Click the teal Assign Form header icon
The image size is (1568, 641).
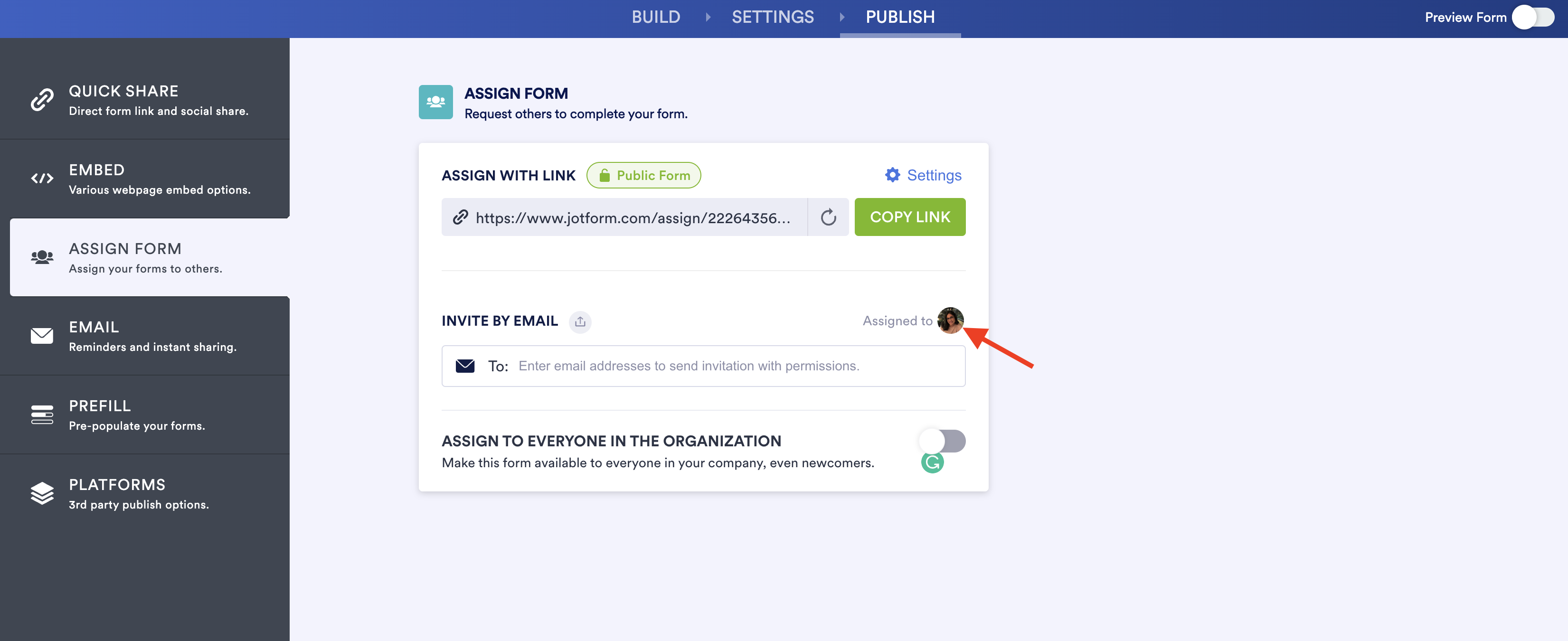[435, 102]
